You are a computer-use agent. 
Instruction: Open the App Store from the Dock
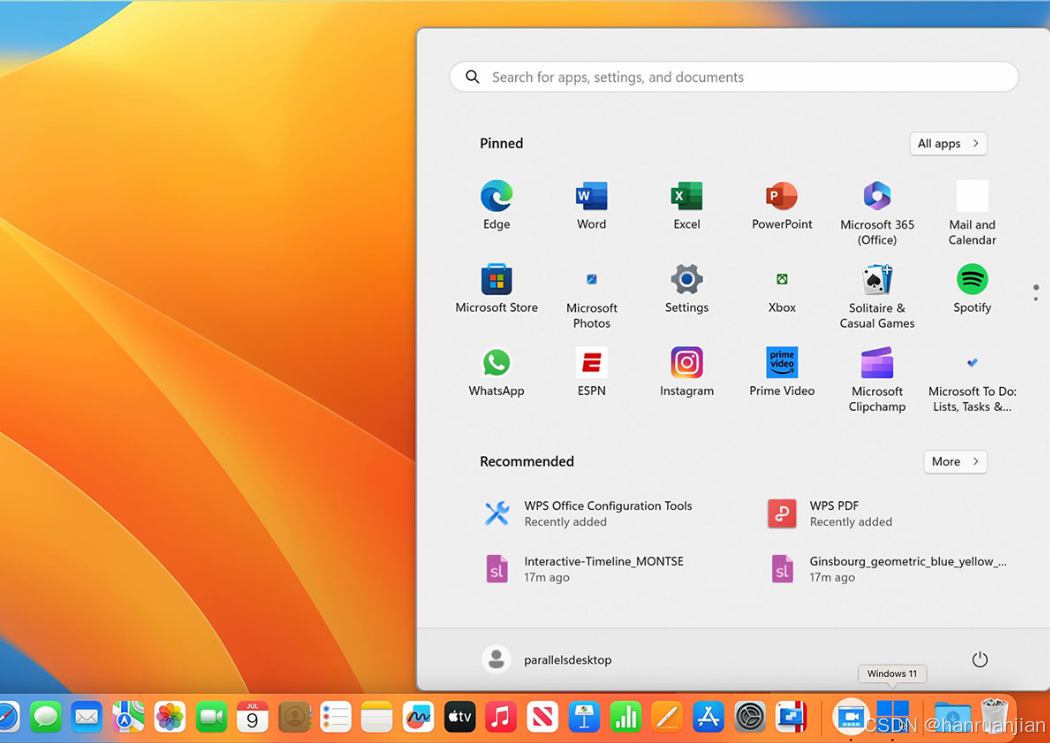click(x=708, y=718)
